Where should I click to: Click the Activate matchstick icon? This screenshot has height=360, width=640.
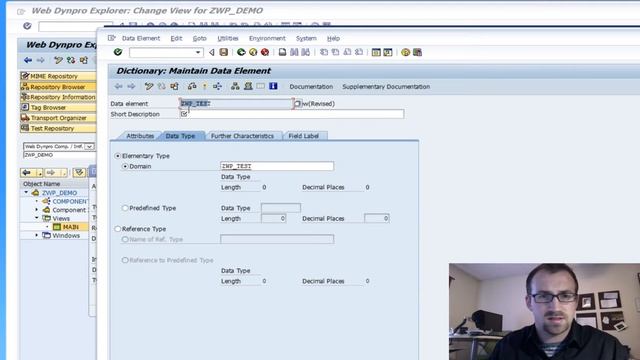[x=204, y=86]
